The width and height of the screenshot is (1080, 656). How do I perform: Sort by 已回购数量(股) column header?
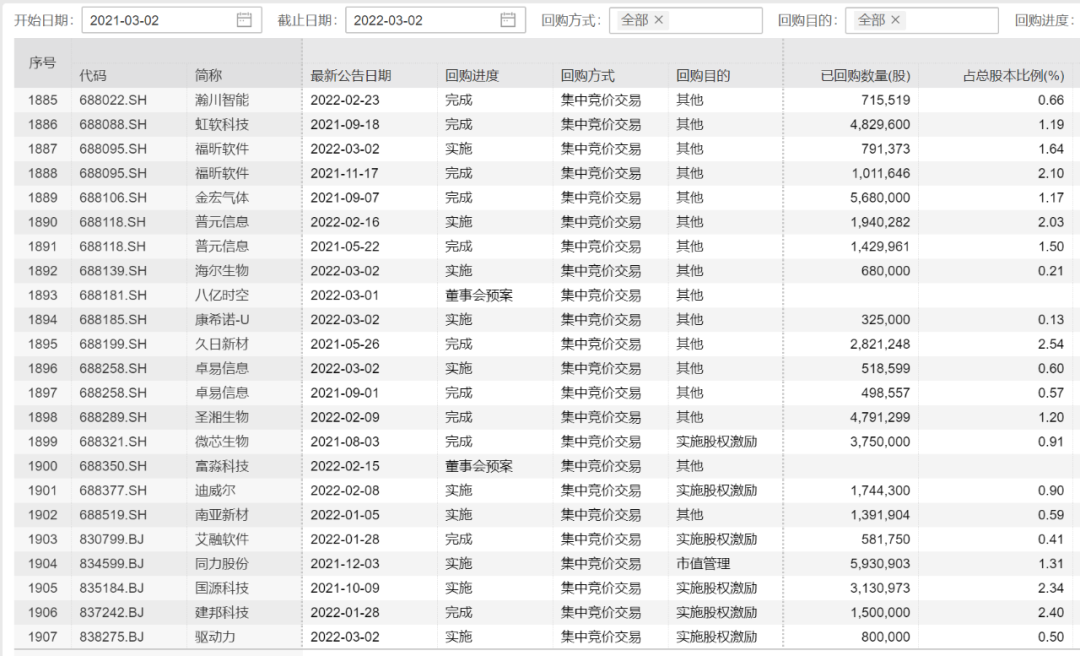pyautogui.click(x=865, y=76)
